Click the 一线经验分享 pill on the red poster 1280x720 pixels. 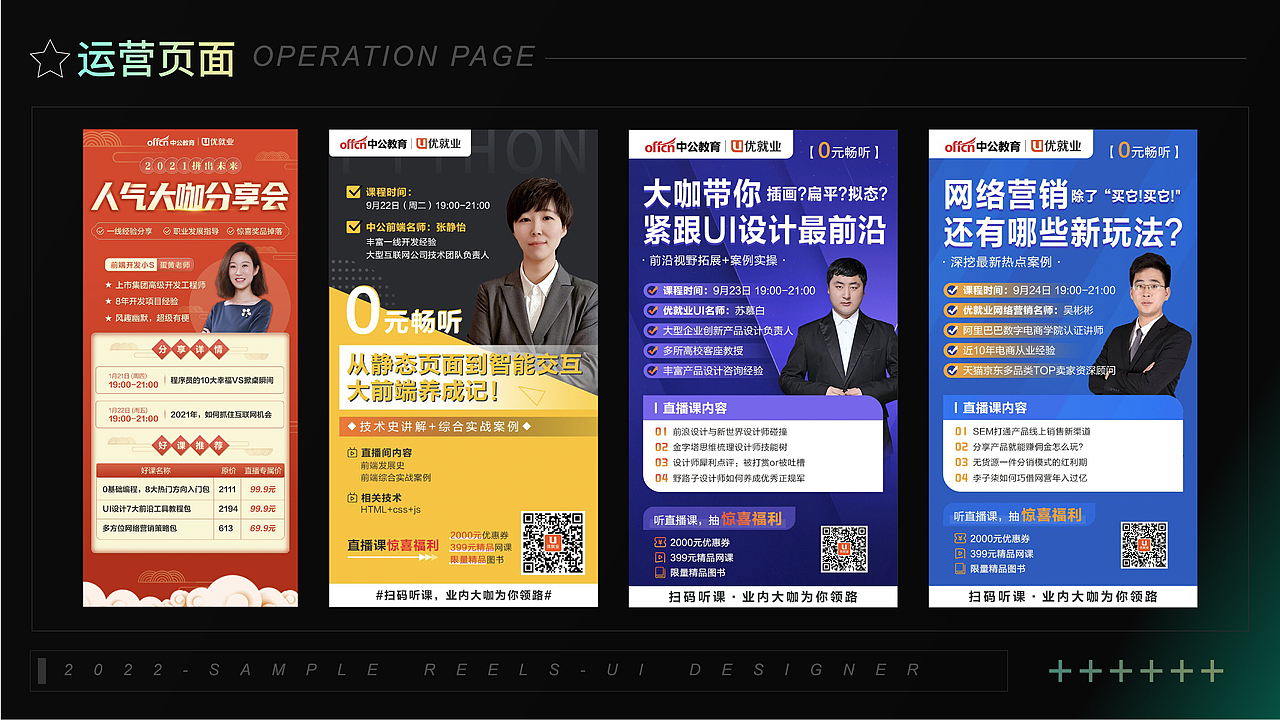coord(124,231)
